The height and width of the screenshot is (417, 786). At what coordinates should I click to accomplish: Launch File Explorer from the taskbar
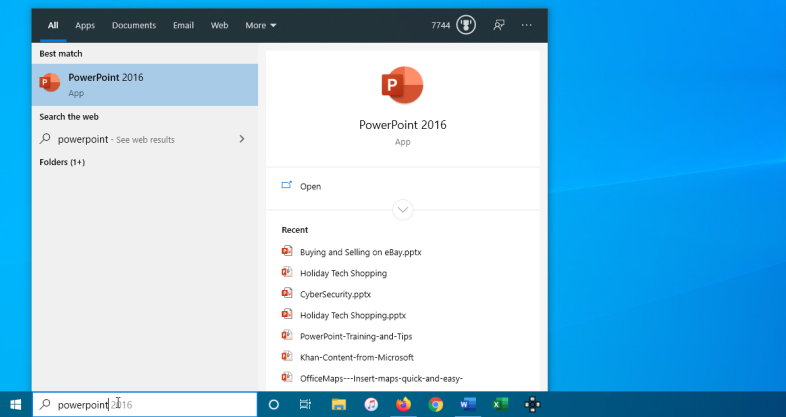[x=339, y=404]
